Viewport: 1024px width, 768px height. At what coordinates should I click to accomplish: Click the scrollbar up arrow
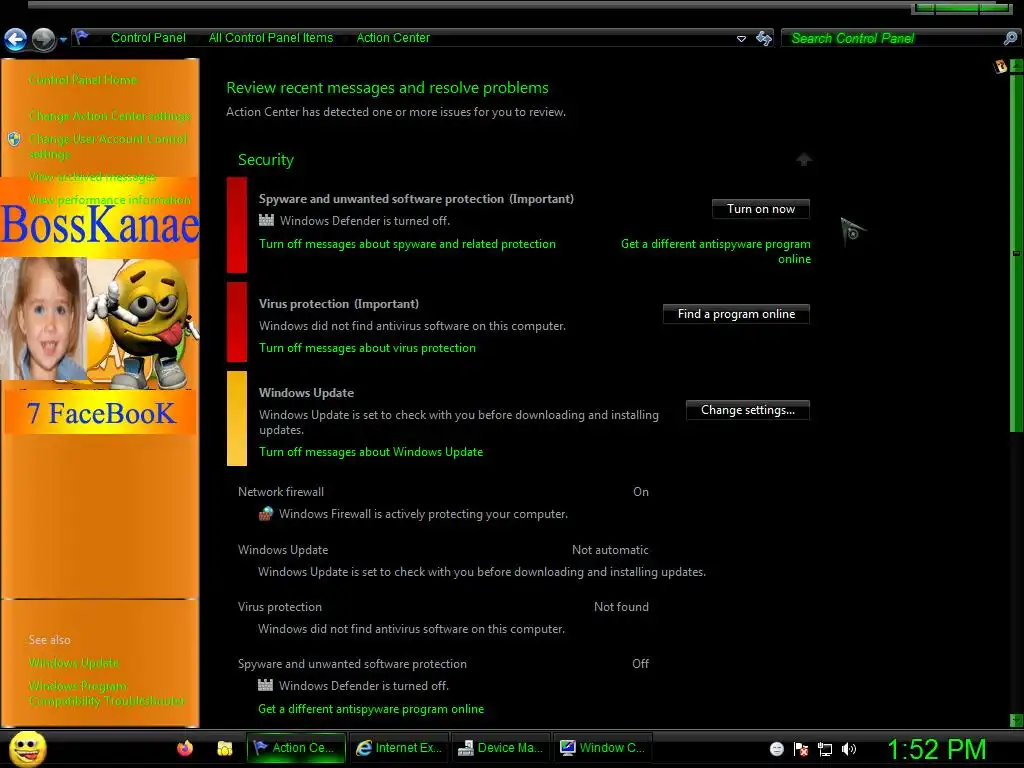coord(1016,65)
